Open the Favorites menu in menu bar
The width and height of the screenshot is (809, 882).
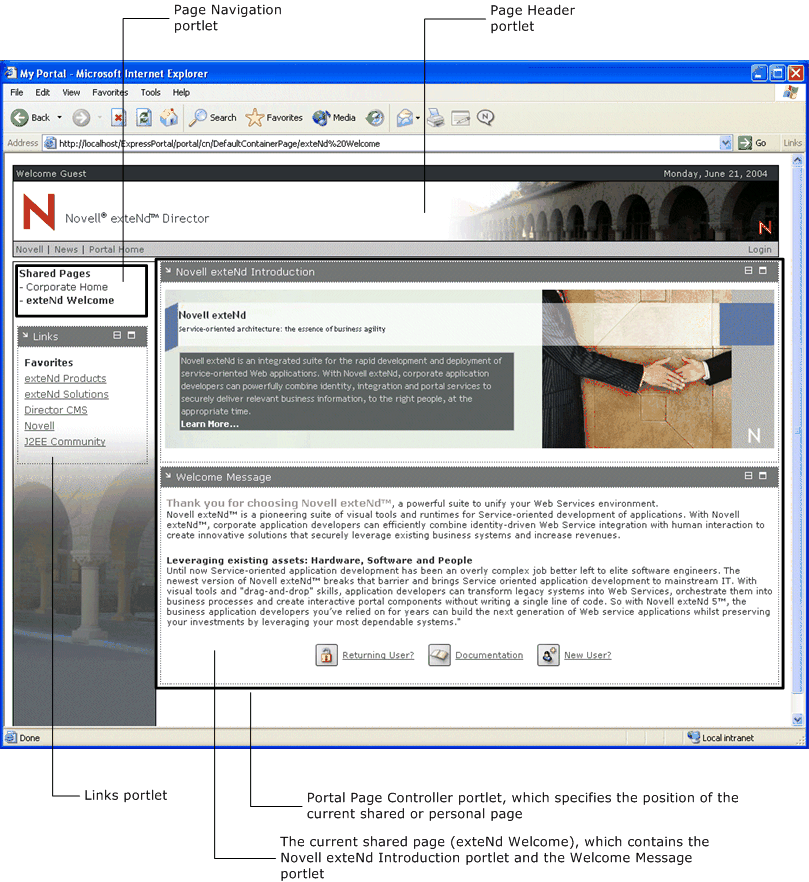110,92
